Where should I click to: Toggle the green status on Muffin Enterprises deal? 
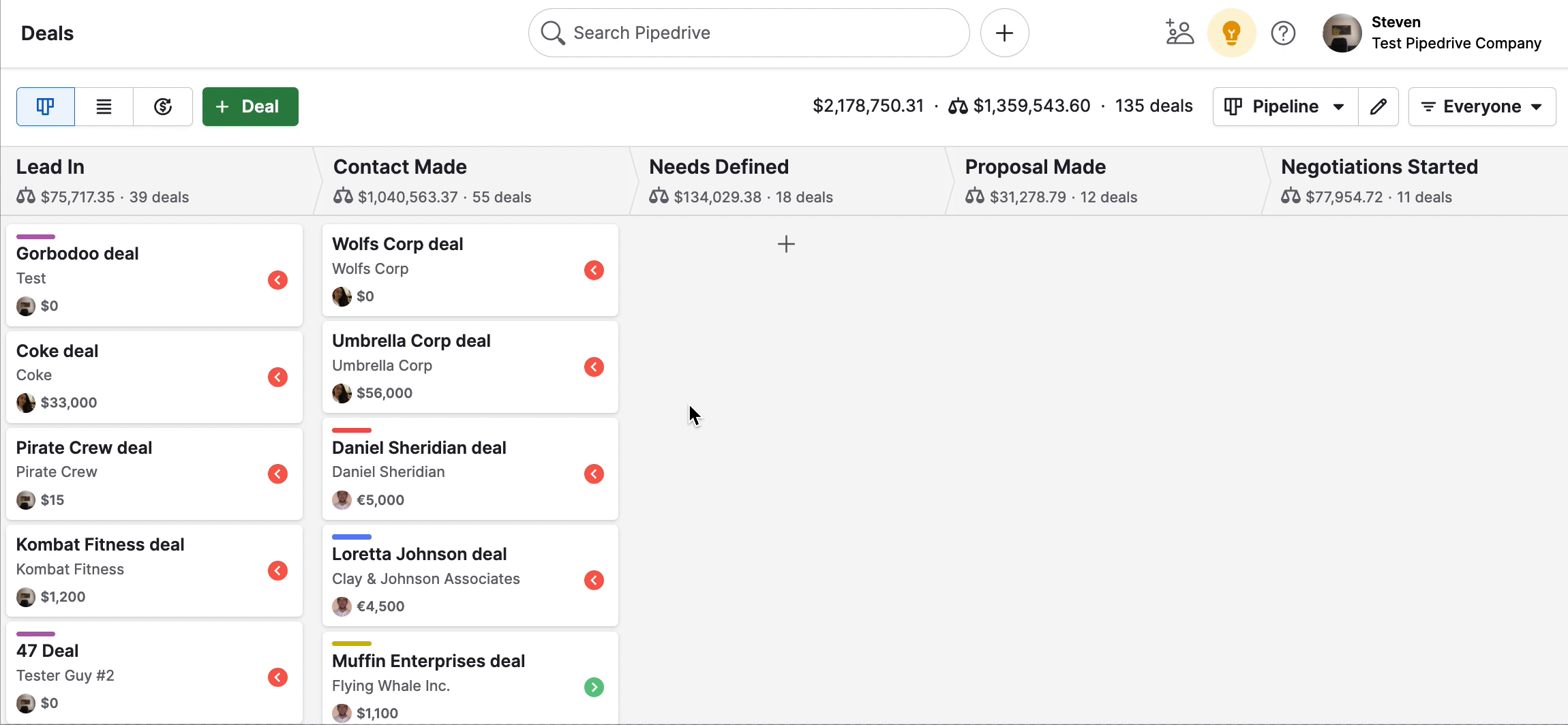pyautogui.click(x=593, y=687)
